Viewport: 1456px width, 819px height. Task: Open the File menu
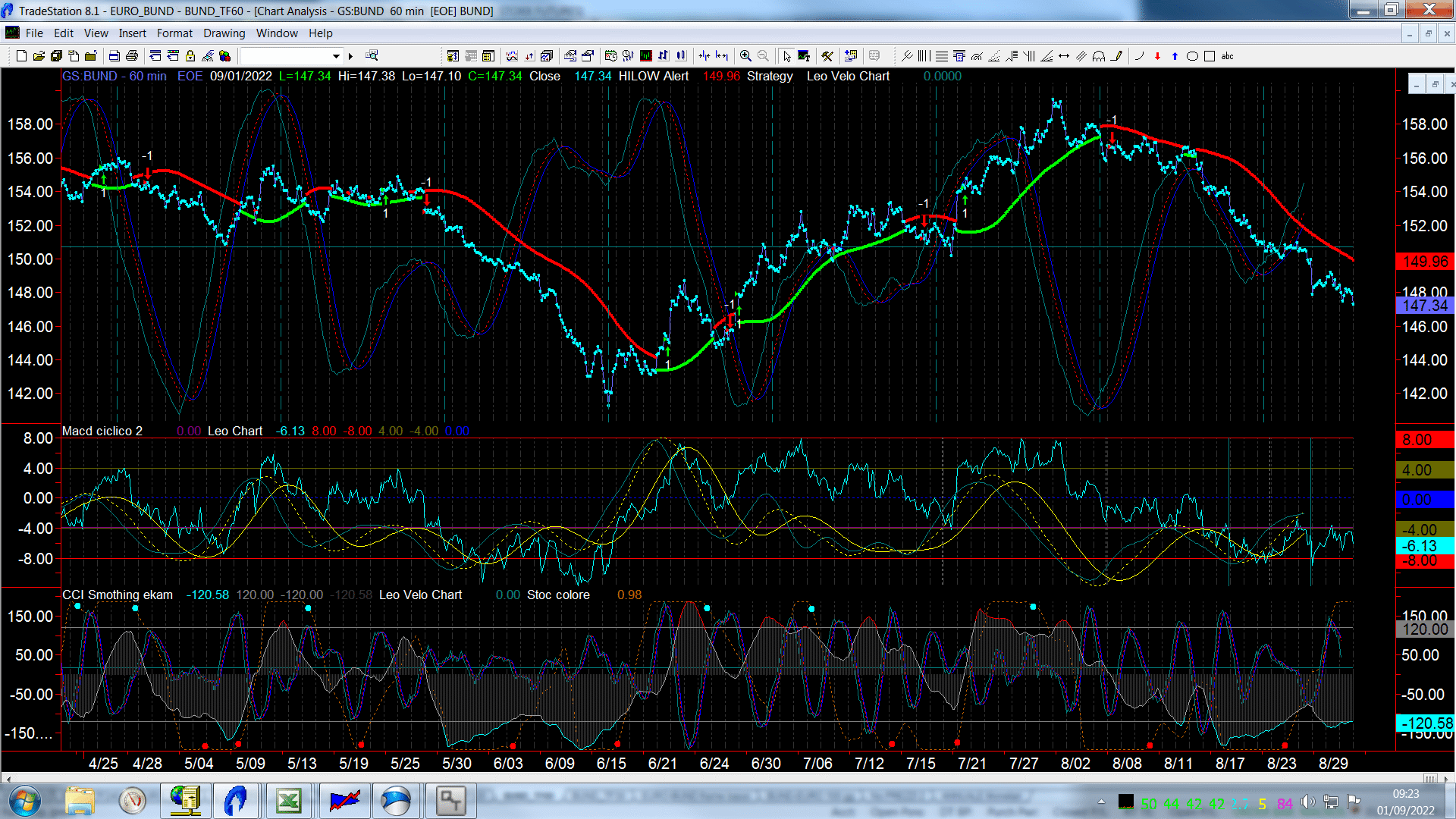[34, 33]
